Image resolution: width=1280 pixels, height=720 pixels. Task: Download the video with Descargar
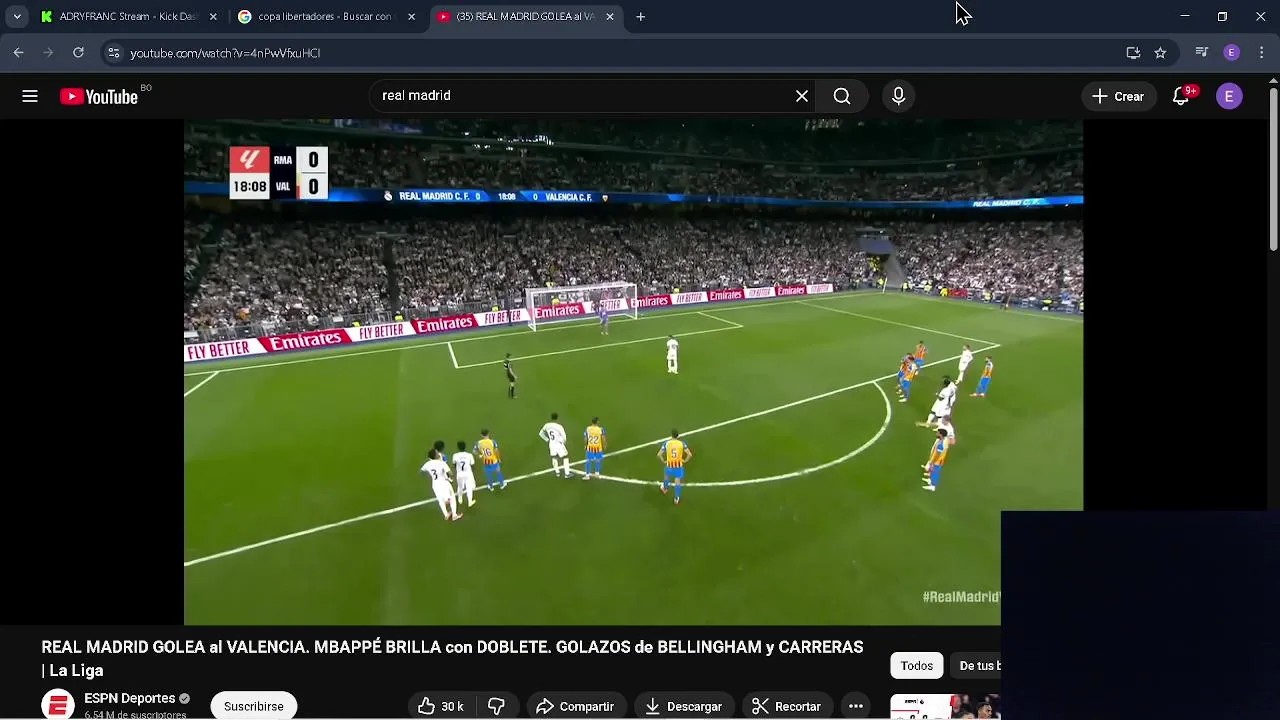[684, 706]
